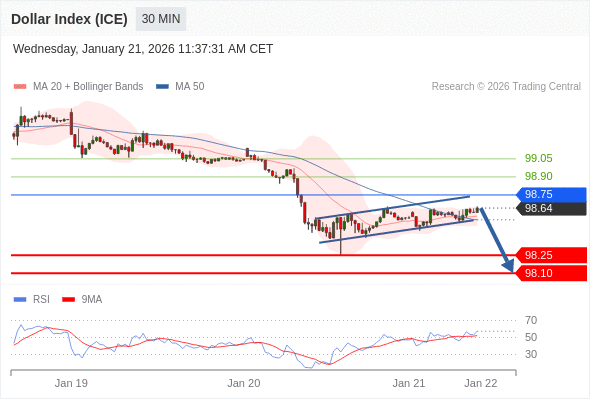Click the Dollar Index (ICE) title
This screenshot has height=400, width=590.
69,19
